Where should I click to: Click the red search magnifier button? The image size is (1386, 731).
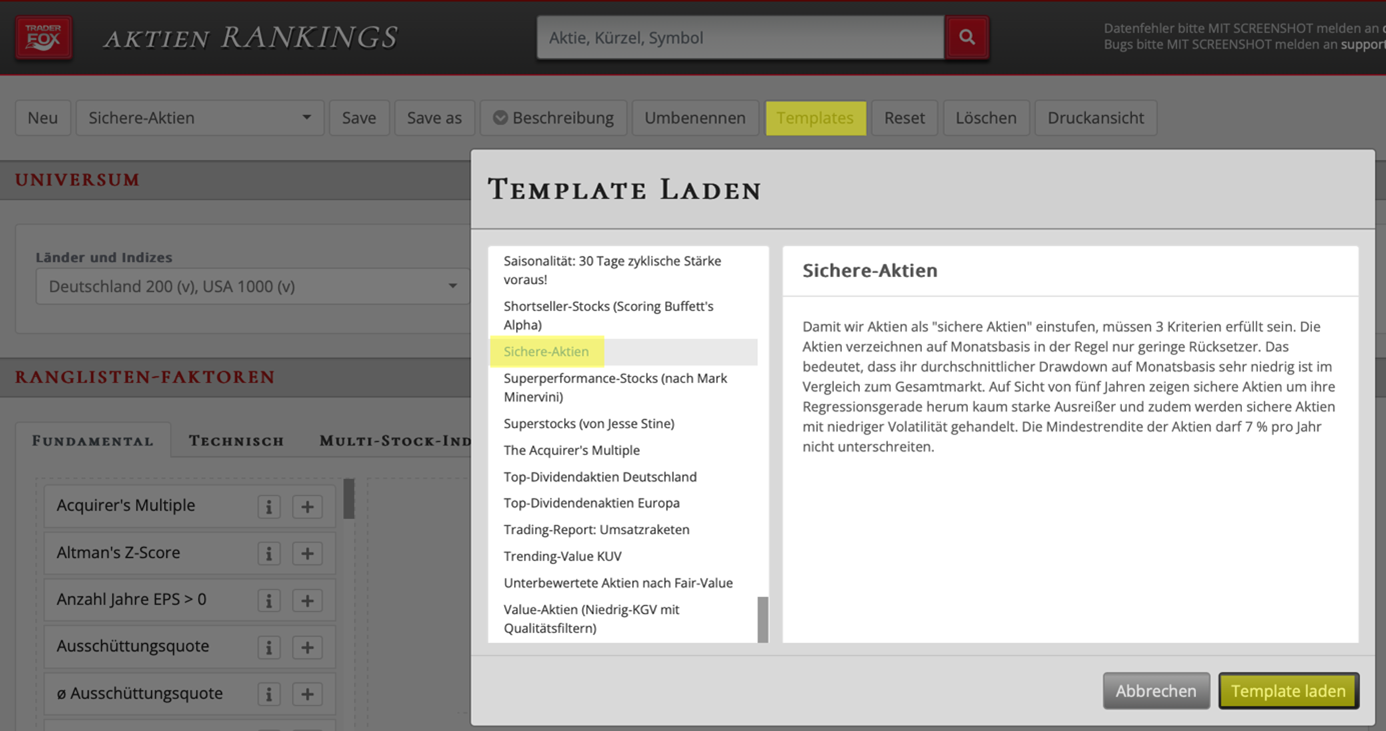pos(966,37)
